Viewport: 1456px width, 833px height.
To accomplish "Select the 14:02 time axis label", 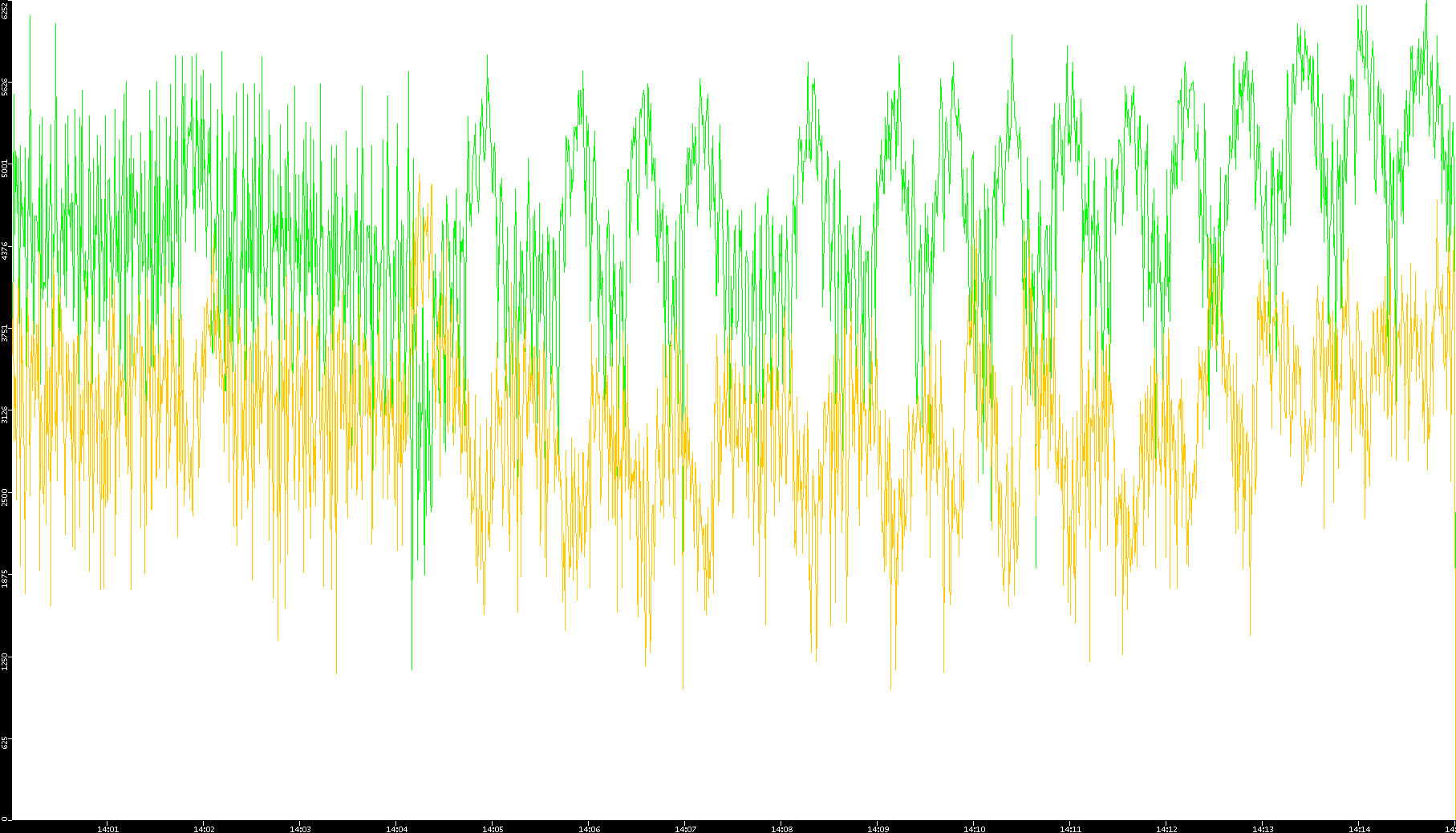I will pos(204,829).
